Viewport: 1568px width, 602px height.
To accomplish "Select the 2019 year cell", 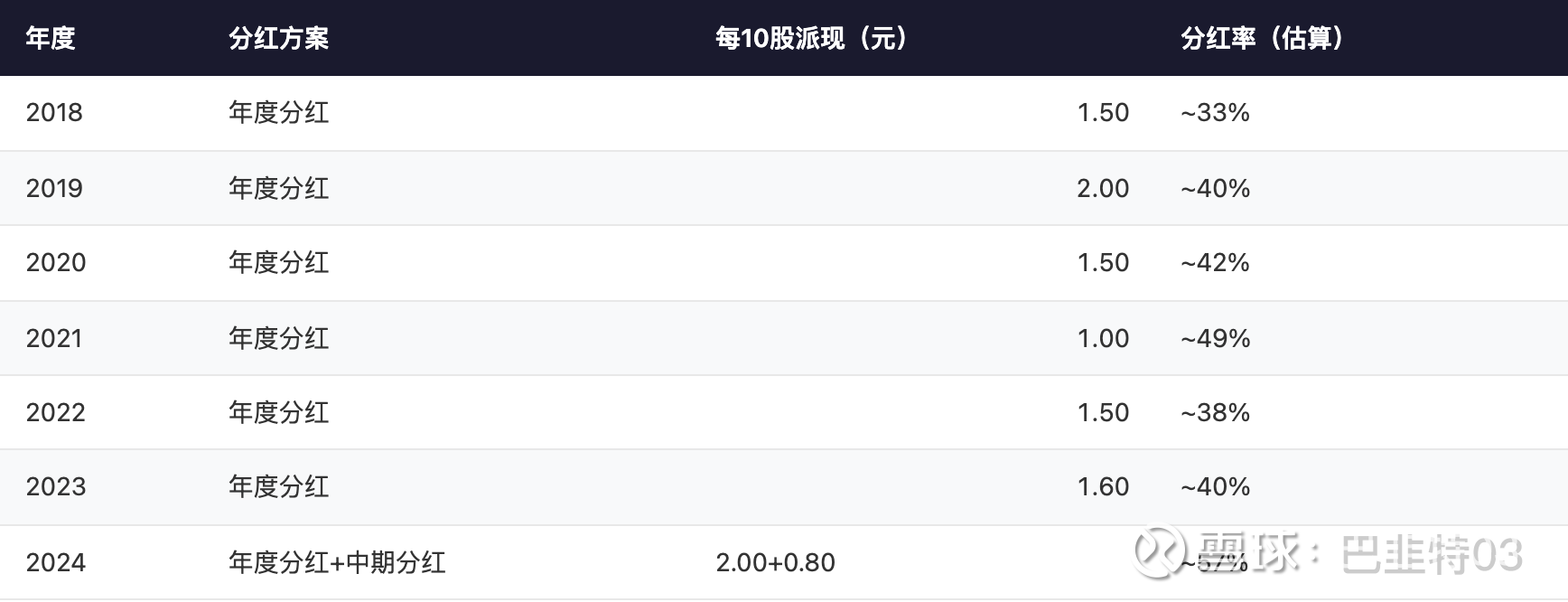I will pos(54,188).
